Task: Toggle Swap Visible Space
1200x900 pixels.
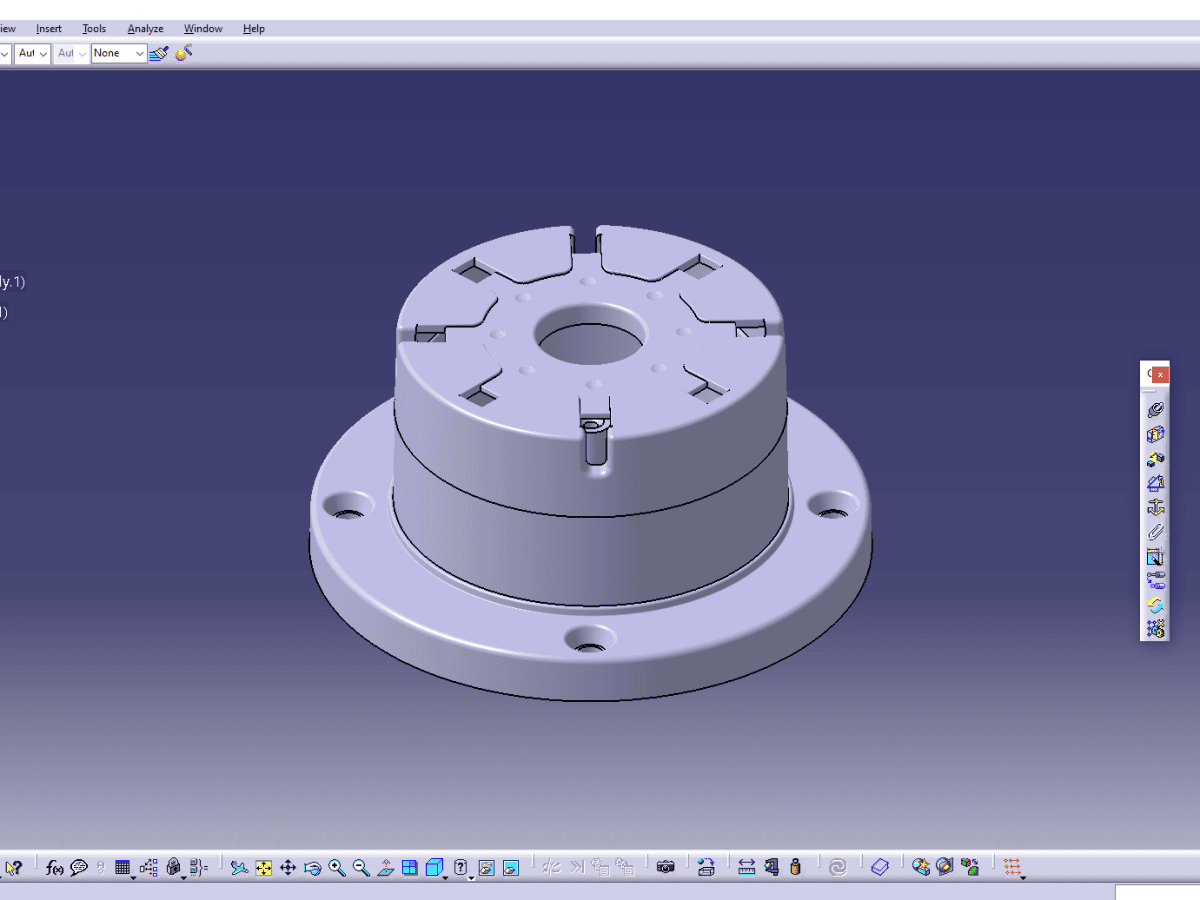Action: (x=511, y=868)
